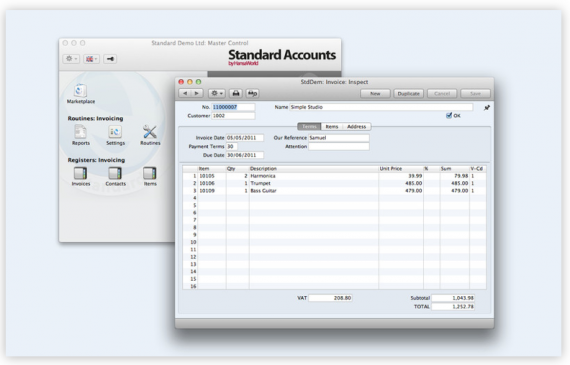Viewport: 570px width, 365px height.
Task: Switch to the Address tab
Action: click(x=357, y=127)
